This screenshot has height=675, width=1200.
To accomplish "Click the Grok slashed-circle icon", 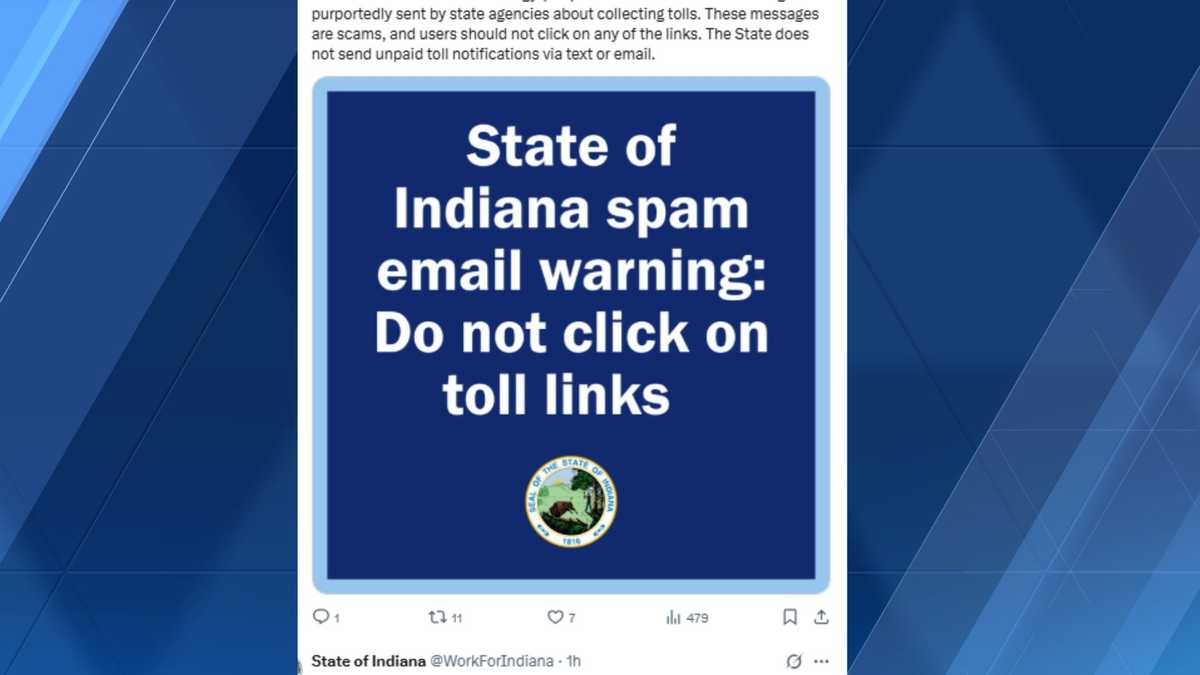I will (x=794, y=661).
